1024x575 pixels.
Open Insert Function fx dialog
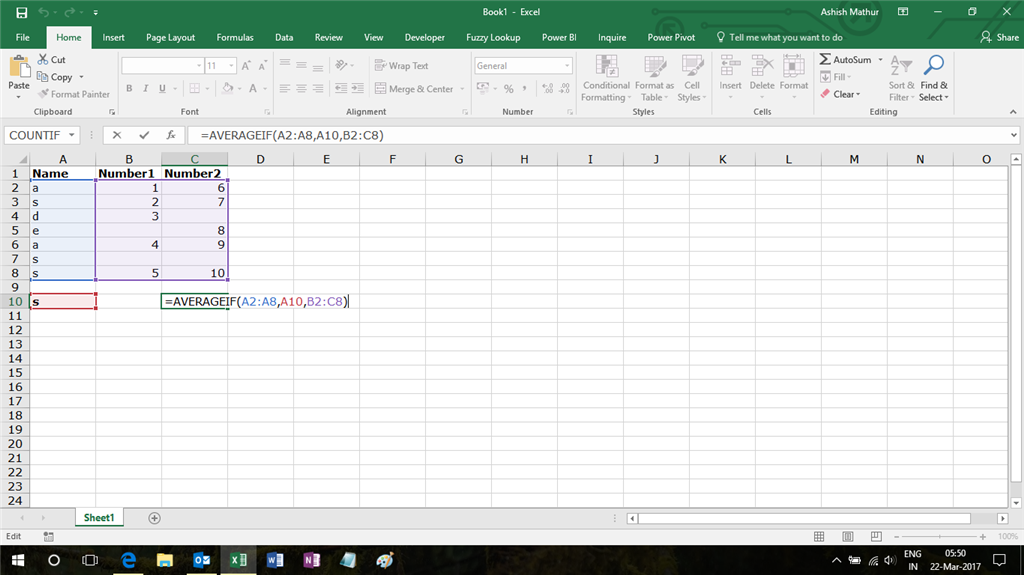pos(171,135)
